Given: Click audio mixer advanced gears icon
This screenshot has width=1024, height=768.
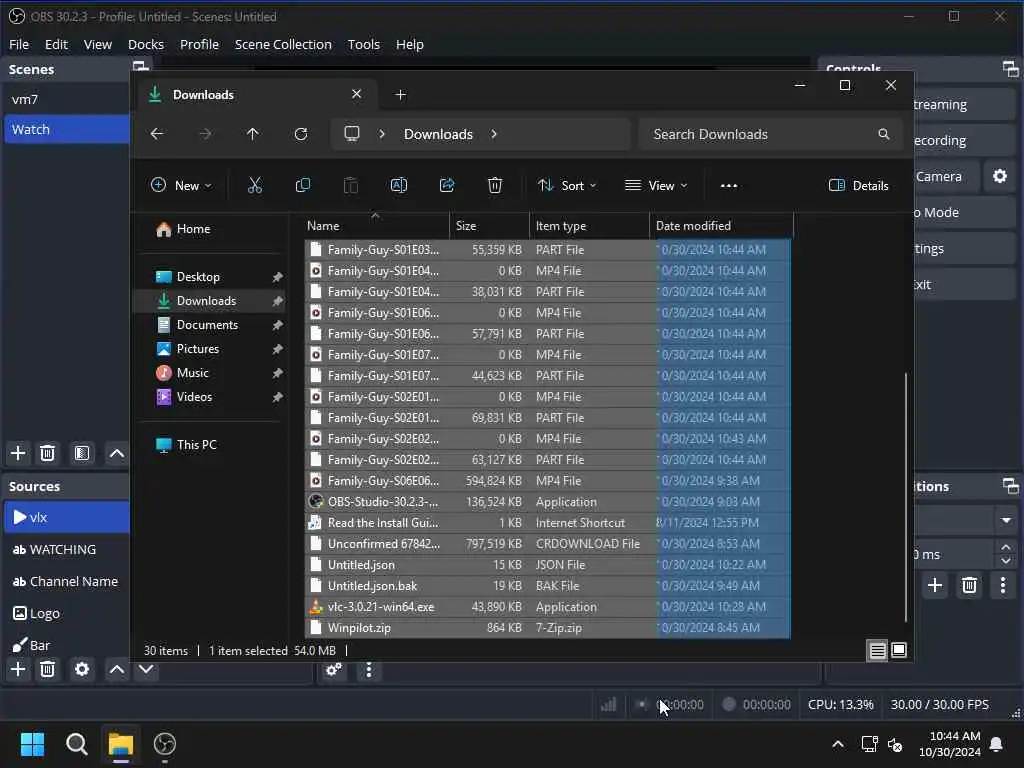Looking at the screenshot, I should [334, 669].
